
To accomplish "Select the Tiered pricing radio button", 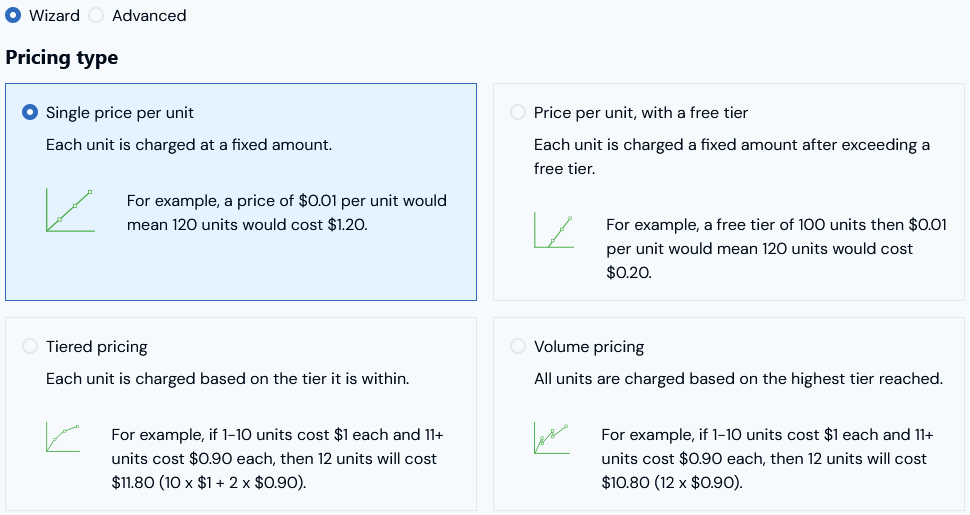I will 30,346.
